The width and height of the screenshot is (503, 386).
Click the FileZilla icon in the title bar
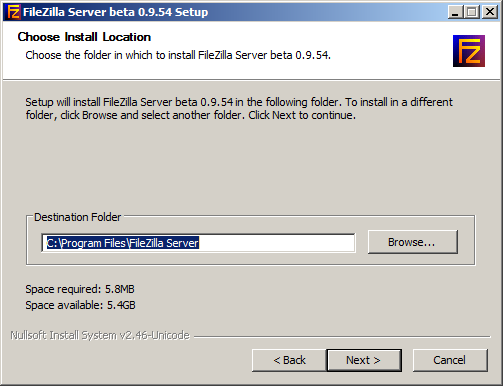click(13, 12)
